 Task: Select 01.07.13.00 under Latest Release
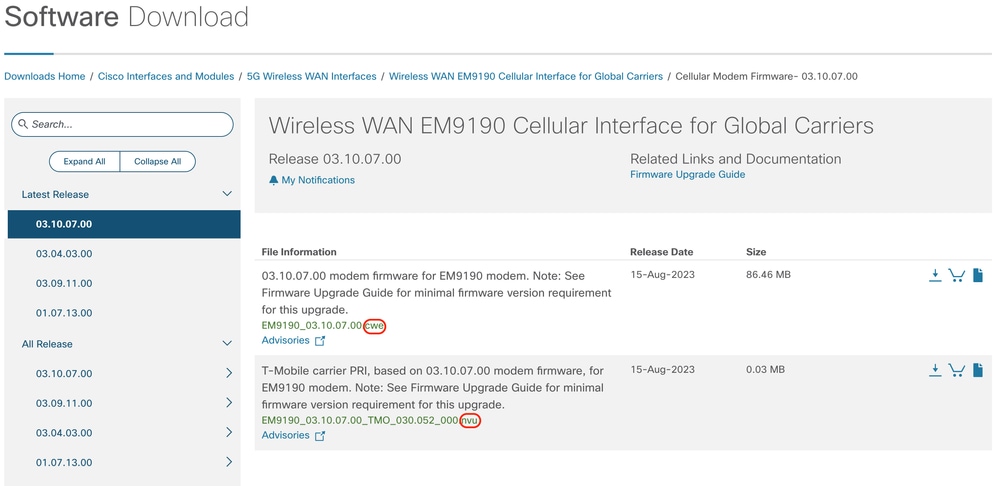(x=64, y=313)
